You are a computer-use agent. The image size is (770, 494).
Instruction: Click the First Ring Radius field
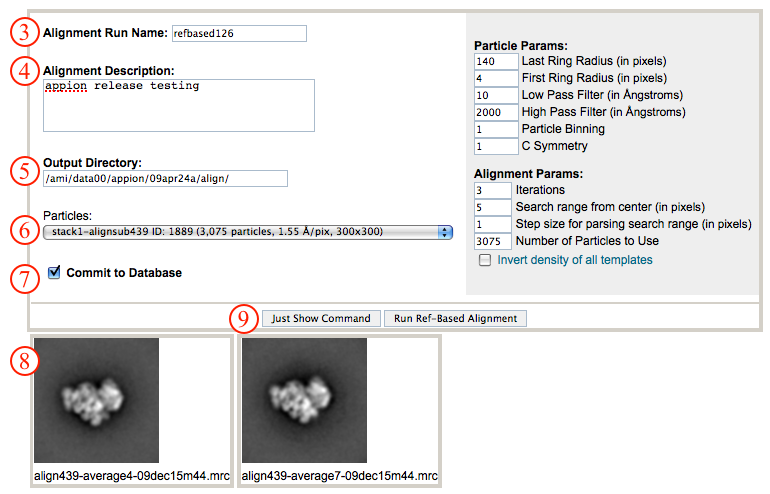494,78
